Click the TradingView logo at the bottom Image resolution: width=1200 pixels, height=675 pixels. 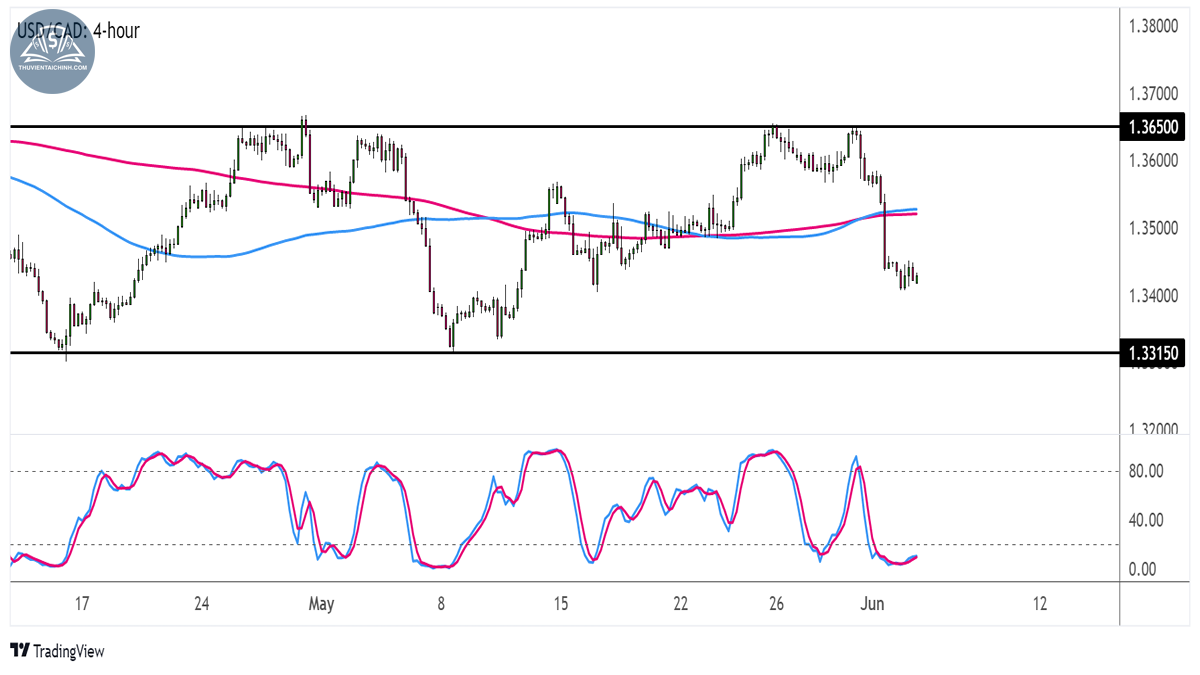pyautogui.click(x=57, y=651)
